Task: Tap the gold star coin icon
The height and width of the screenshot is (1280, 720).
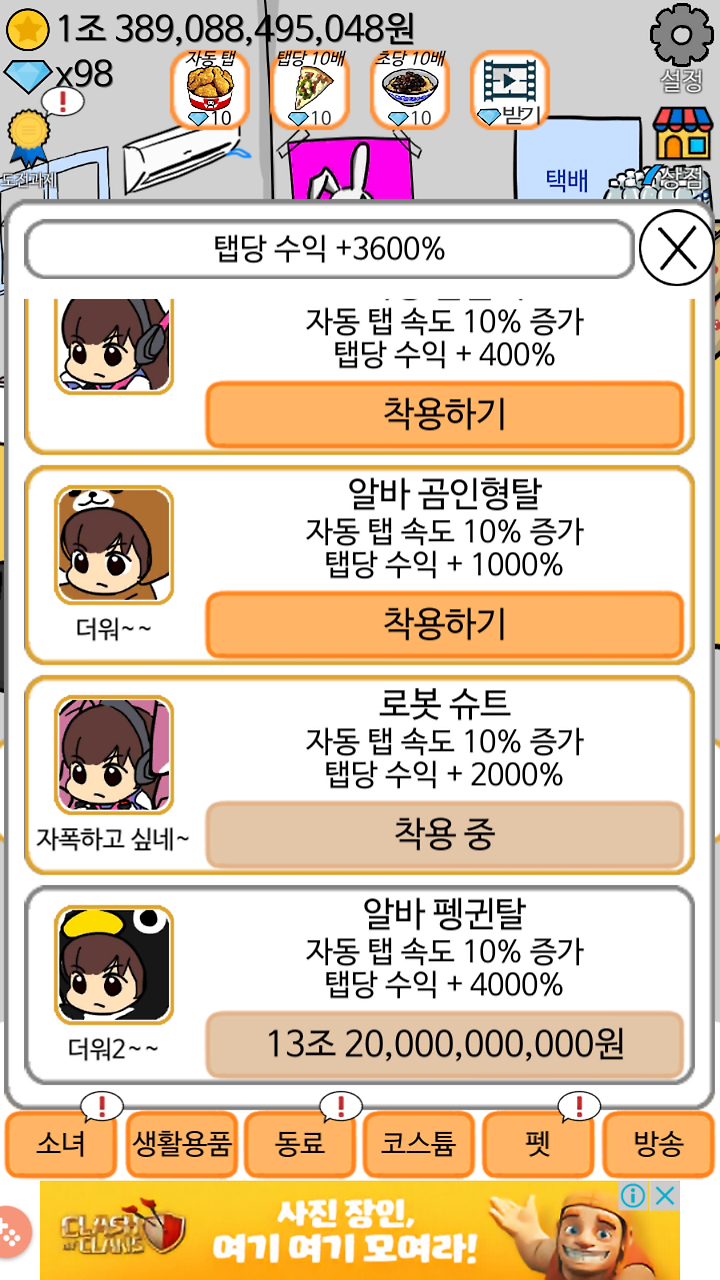Action: pos(27,30)
